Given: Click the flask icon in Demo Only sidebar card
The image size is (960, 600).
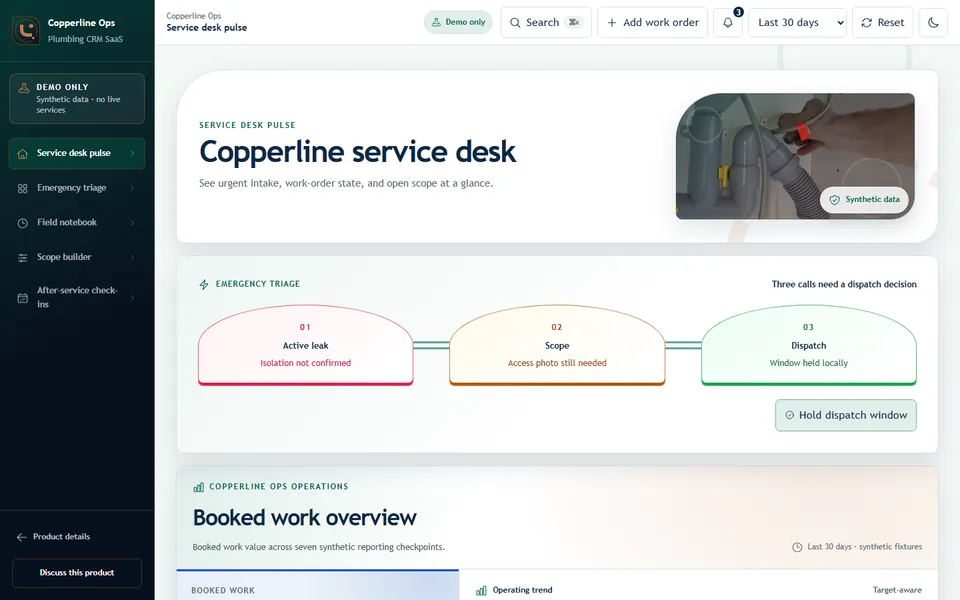Looking at the screenshot, I should click(x=24, y=88).
